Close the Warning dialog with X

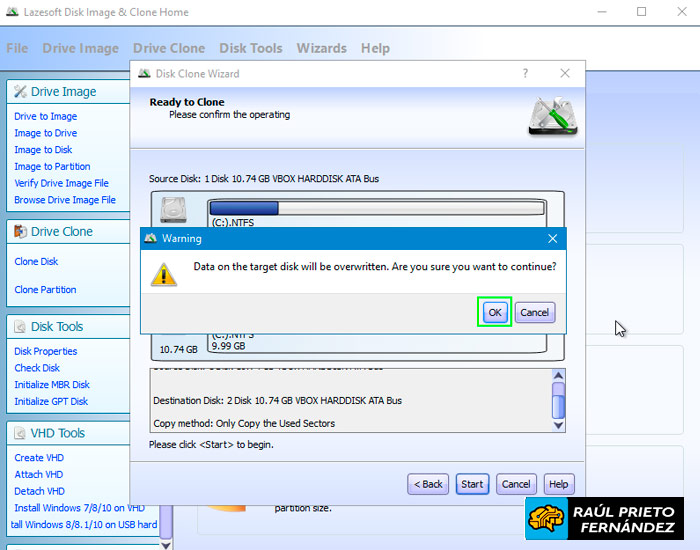tap(552, 239)
